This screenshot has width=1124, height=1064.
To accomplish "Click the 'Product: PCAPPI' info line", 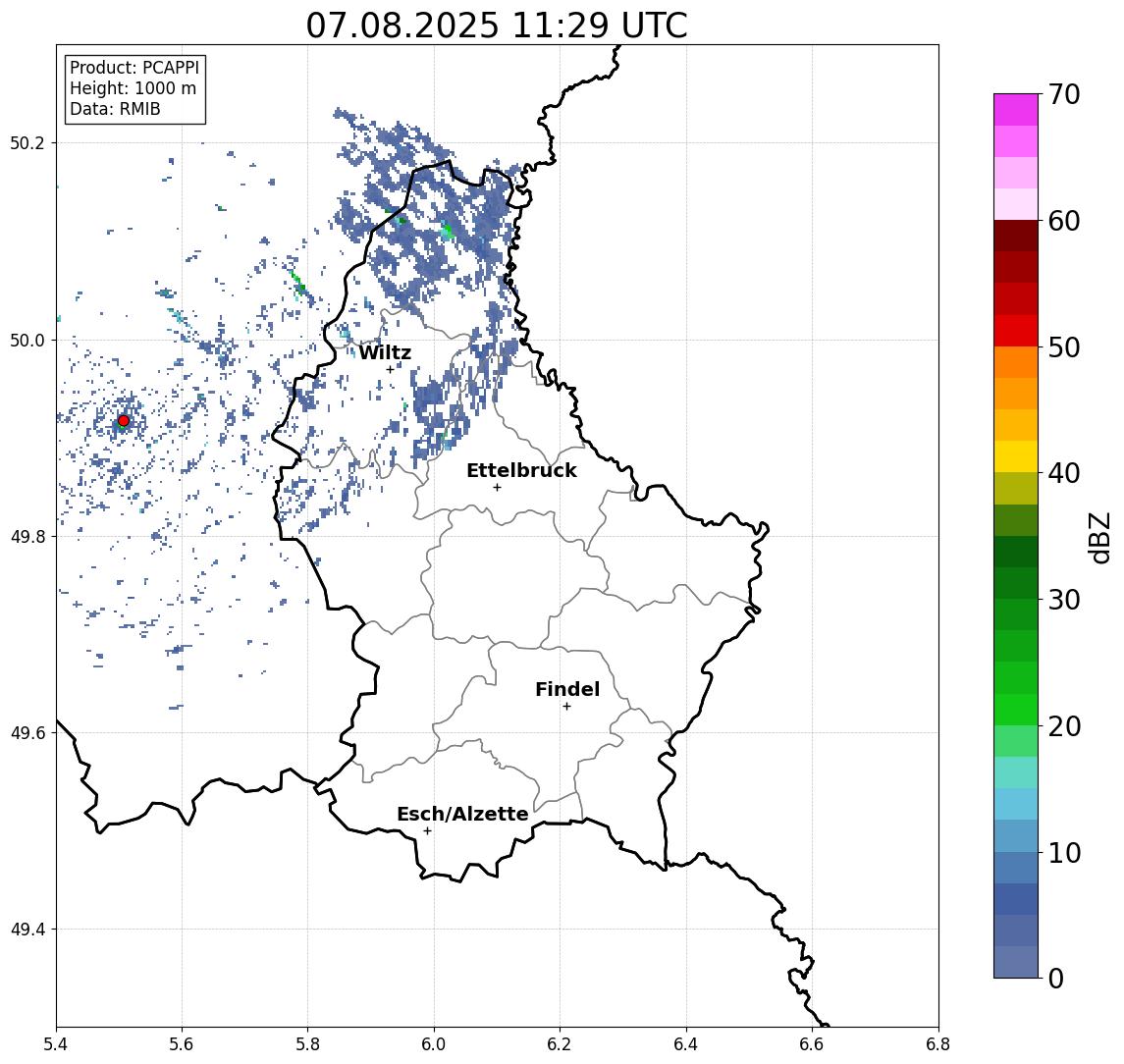I will point(134,68).
